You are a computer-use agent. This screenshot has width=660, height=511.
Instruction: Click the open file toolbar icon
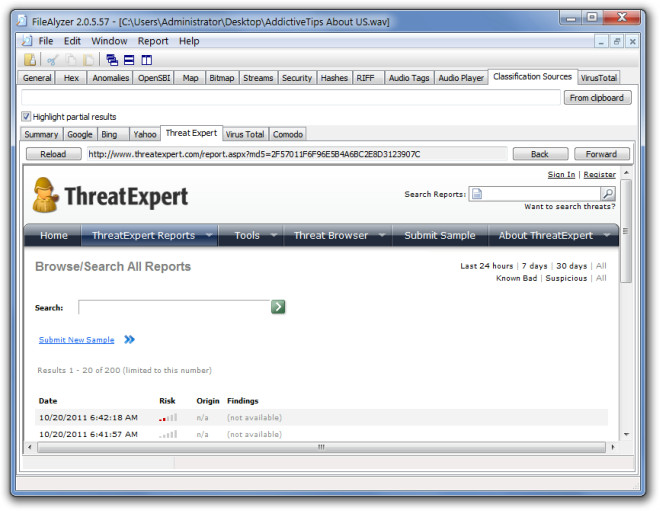(x=30, y=60)
